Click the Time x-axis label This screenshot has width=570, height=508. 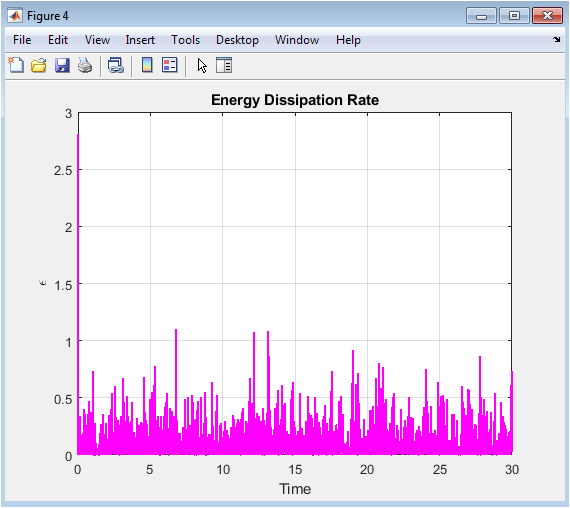pos(295,489)
